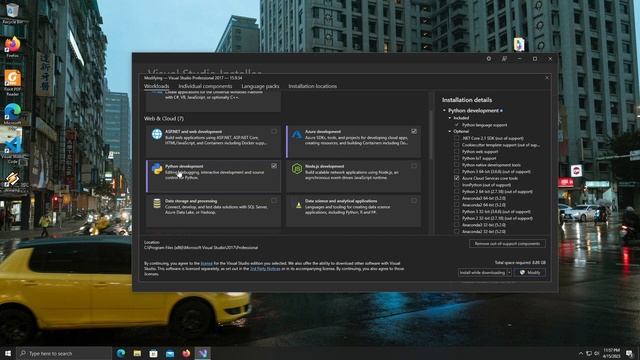Viewport: 640px width, 360px height.
Task: Show hidden system tray icons
Action: pos(580,353)
